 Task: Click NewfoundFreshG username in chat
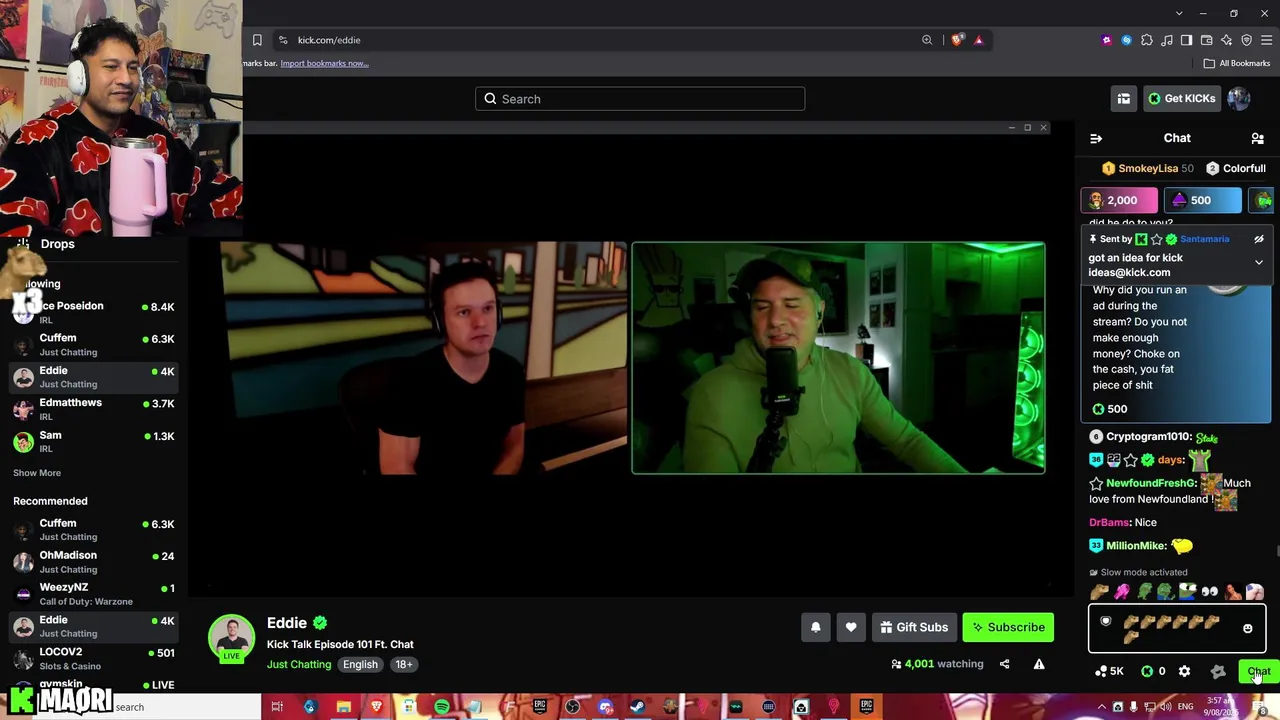point(1151,483)
